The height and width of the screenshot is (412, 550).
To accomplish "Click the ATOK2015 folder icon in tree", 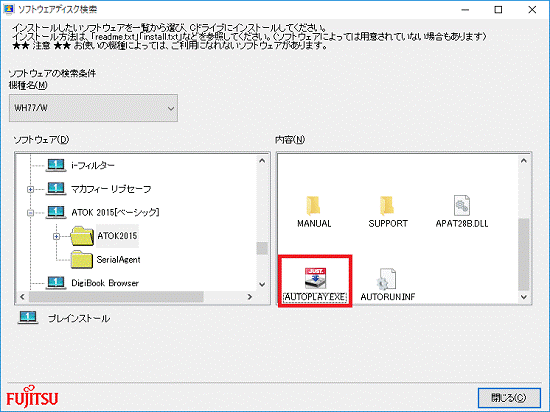I will click(82, 236).
